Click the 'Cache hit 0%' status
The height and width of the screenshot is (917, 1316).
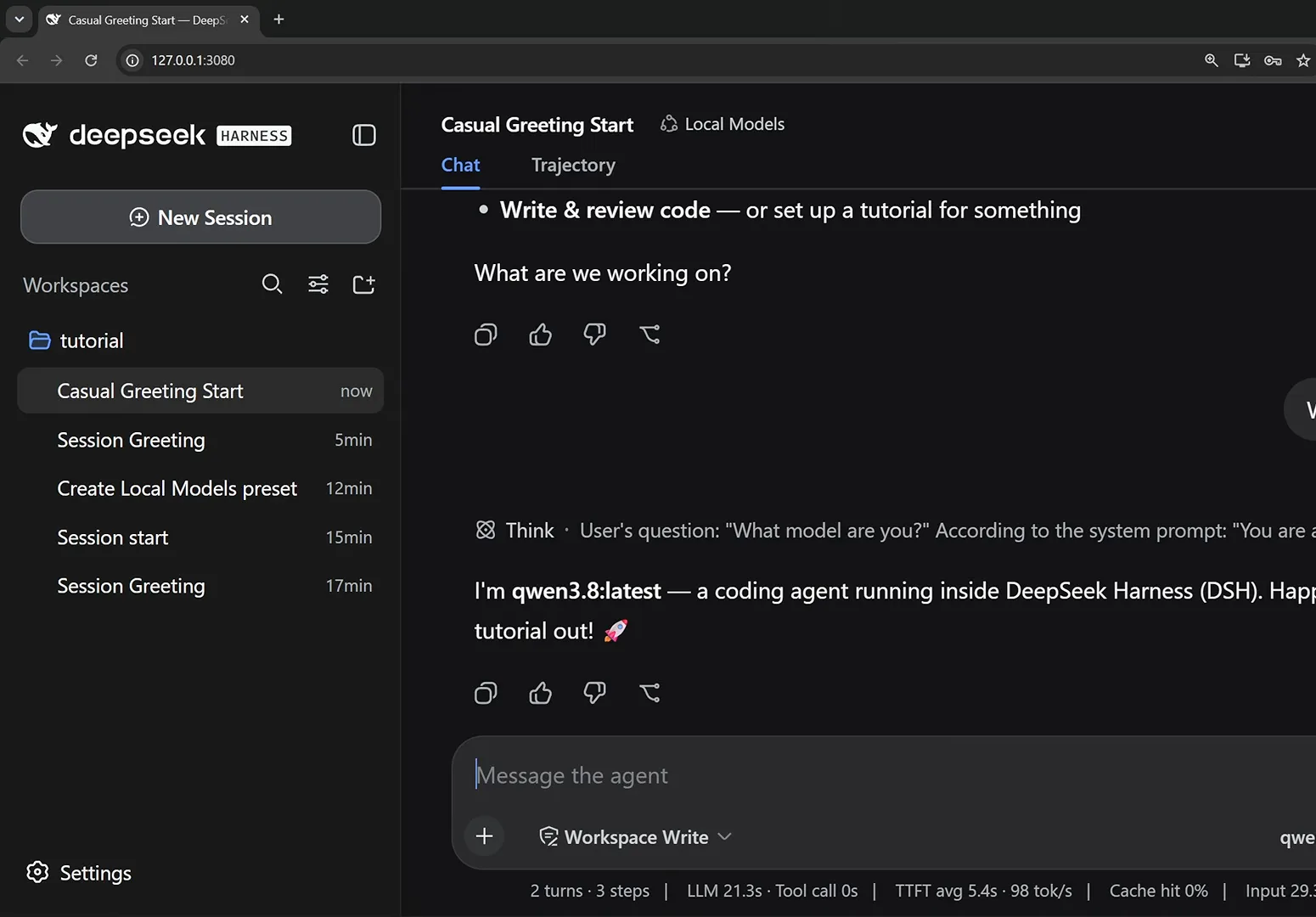(x=1158, y=891)
